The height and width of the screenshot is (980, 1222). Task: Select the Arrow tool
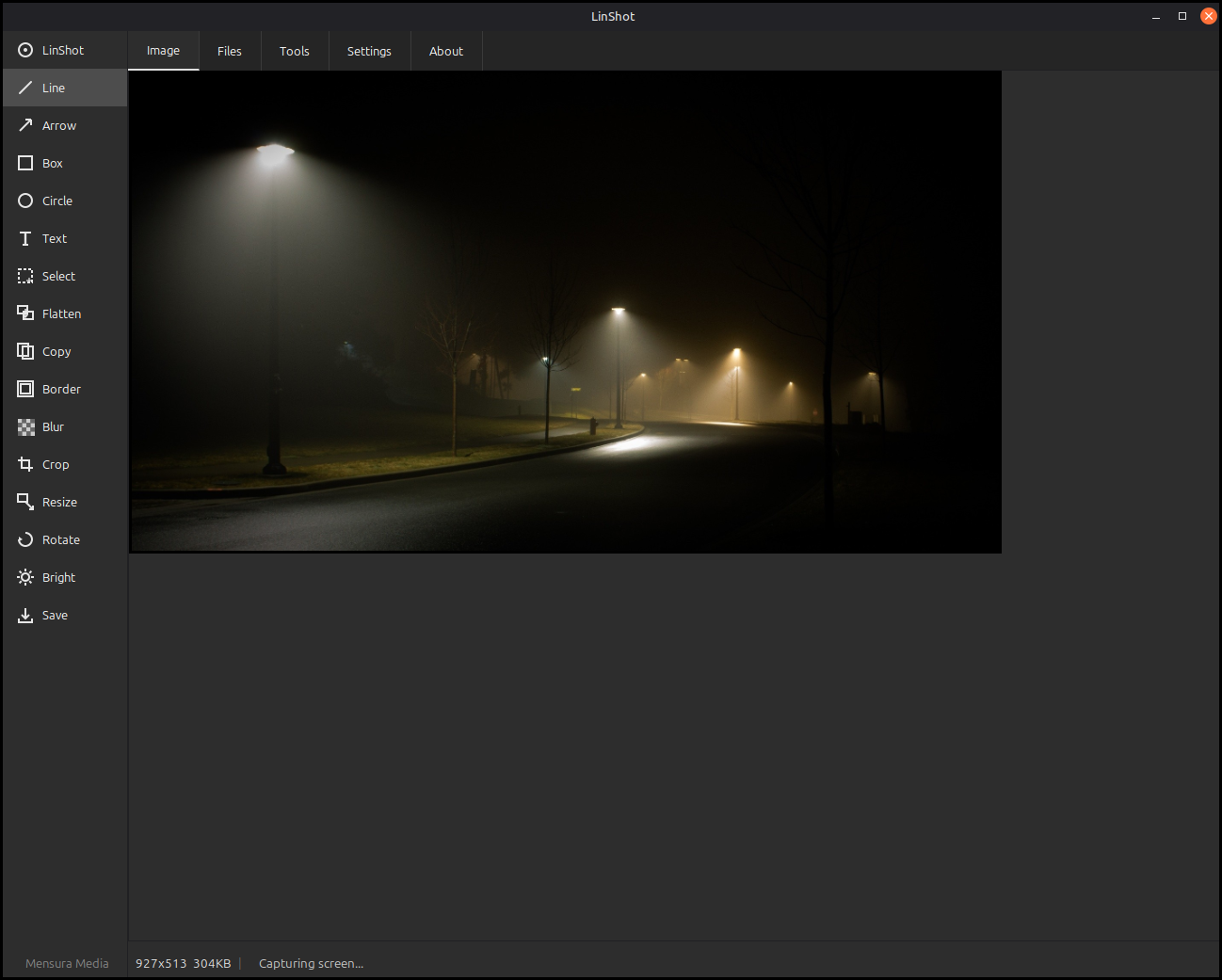[x=64, y=125]
